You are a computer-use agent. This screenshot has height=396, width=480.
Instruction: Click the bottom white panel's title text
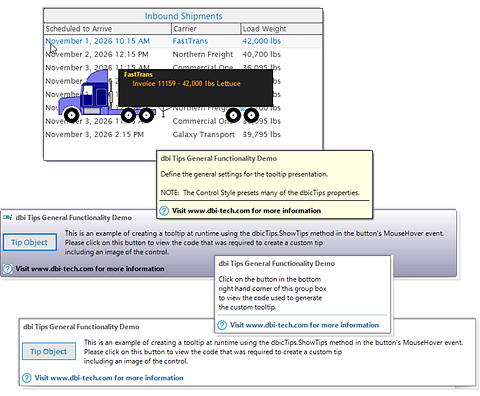pos(81,327)
